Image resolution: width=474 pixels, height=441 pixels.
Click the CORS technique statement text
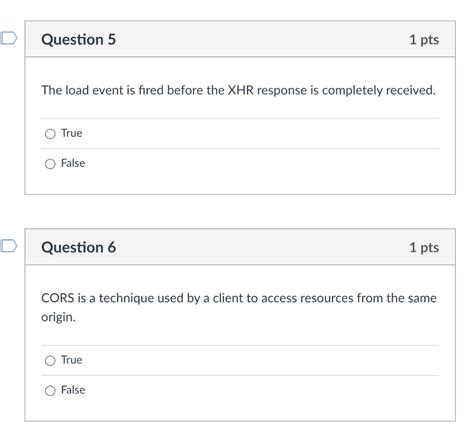239,307
